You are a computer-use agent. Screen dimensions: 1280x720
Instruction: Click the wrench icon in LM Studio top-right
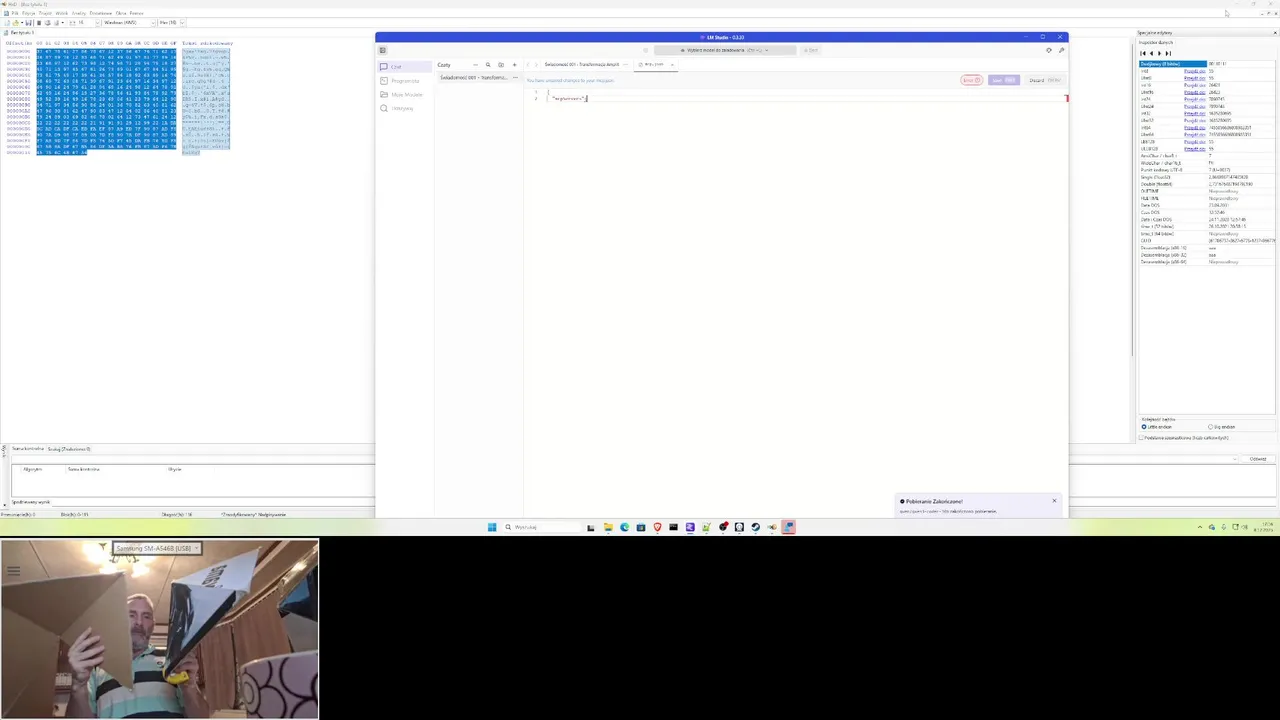tap(1061, 50)
